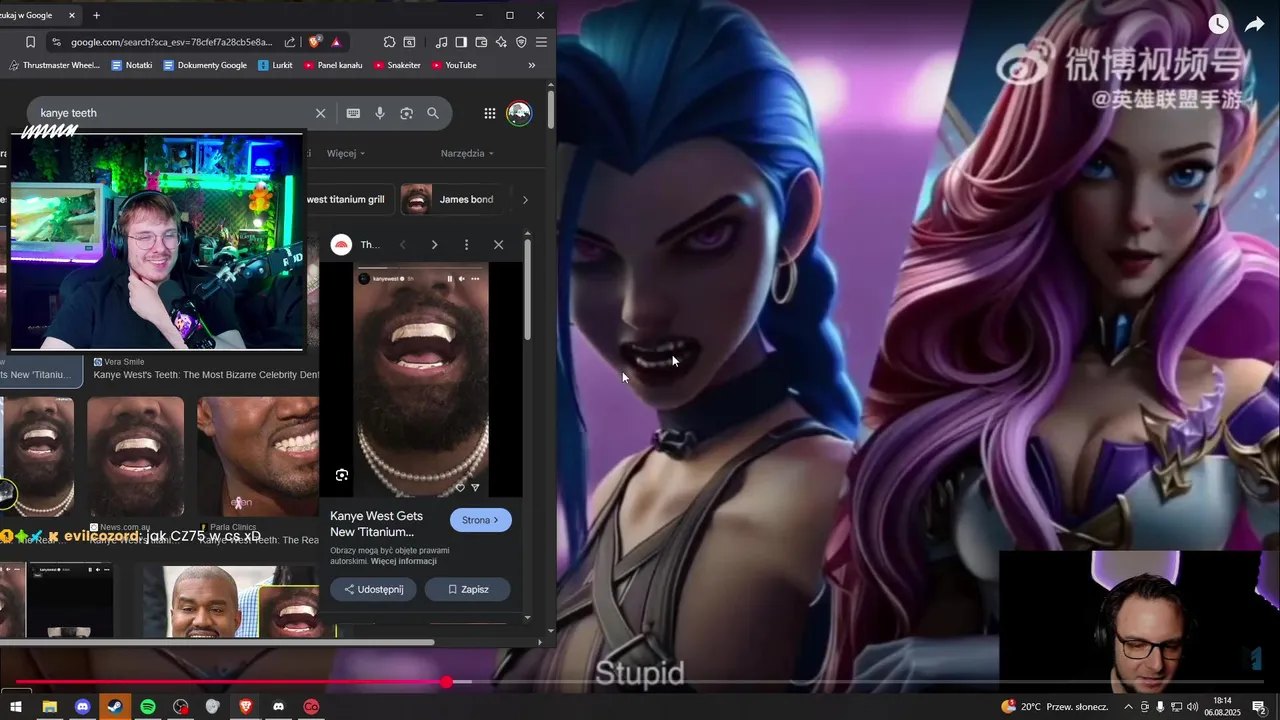Image resolution: width=1280 pixels, height=720 pixels.
Task: Advance suggestion chips with the right arrow
Action: tap(525, 199)
